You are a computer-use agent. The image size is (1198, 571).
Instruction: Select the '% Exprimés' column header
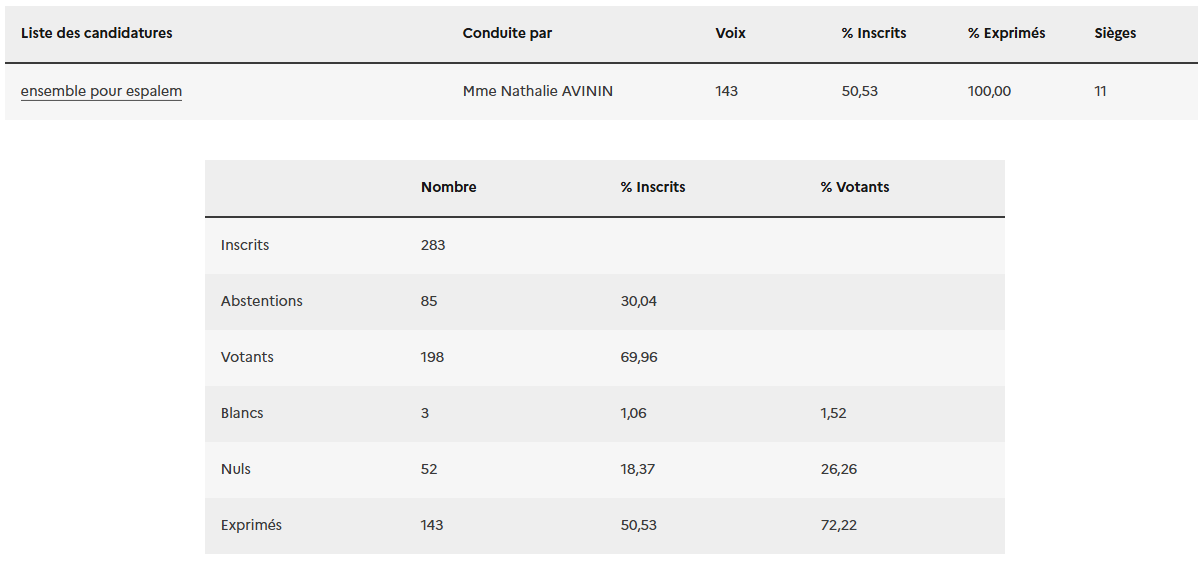click(1006, 33)
